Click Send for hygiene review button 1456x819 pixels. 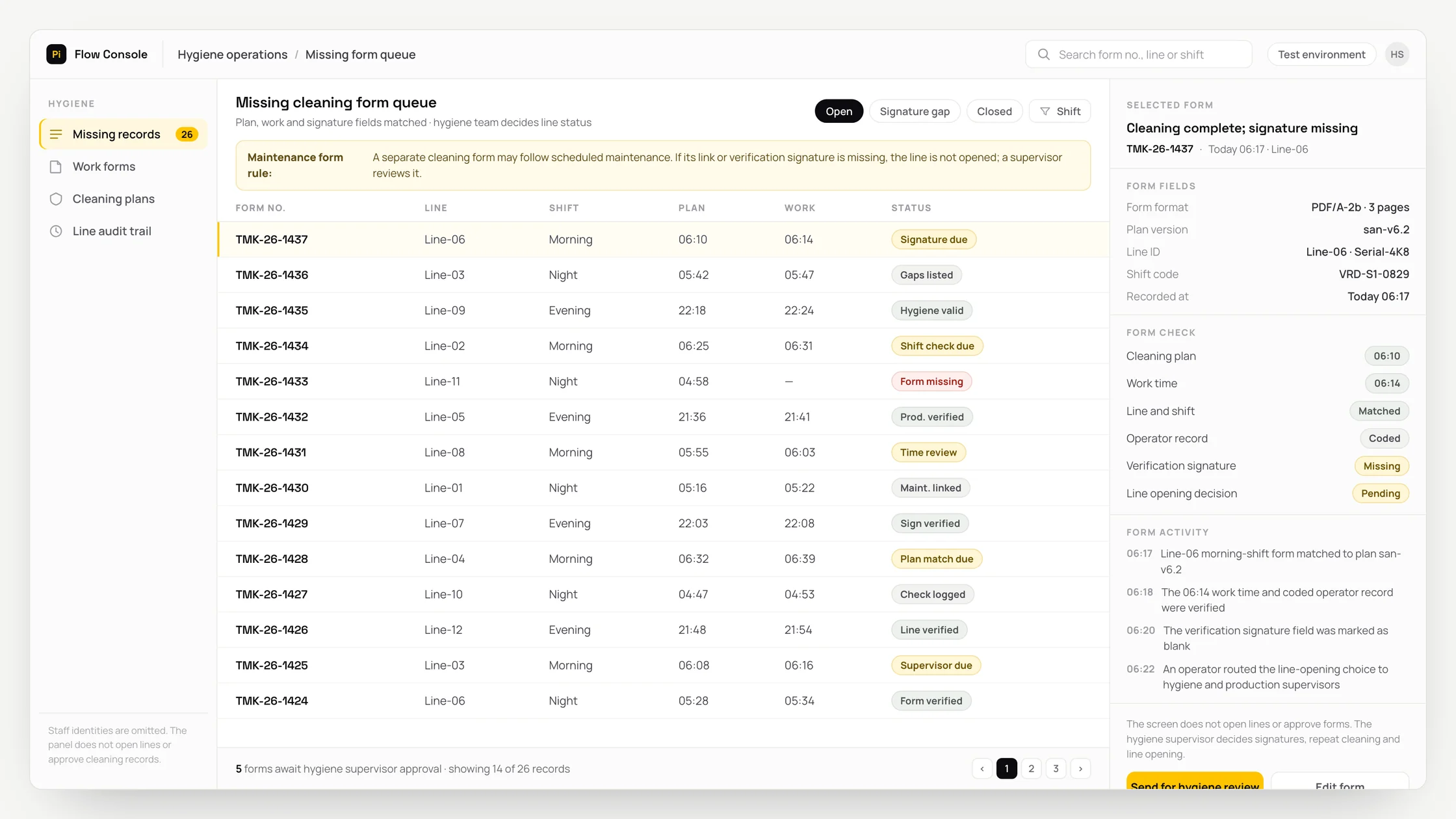pyautogui.click(x=1195, y=781)
